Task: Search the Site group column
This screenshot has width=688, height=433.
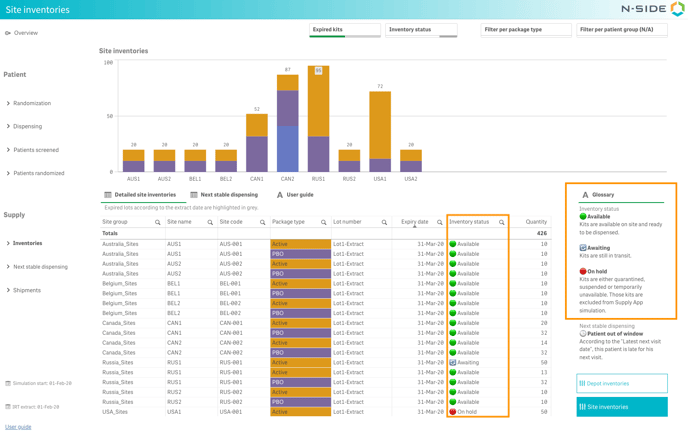Action: point(157,222)
